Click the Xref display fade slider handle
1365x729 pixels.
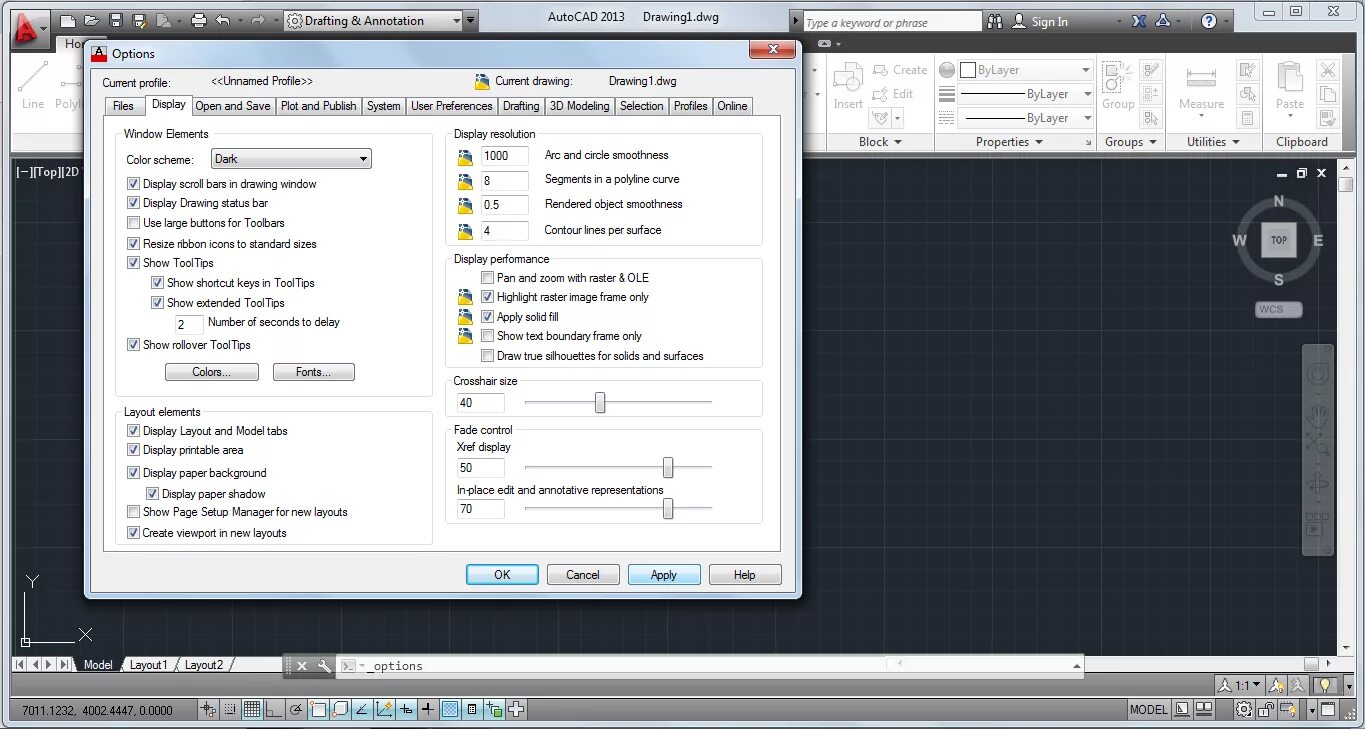coord(668,467)
